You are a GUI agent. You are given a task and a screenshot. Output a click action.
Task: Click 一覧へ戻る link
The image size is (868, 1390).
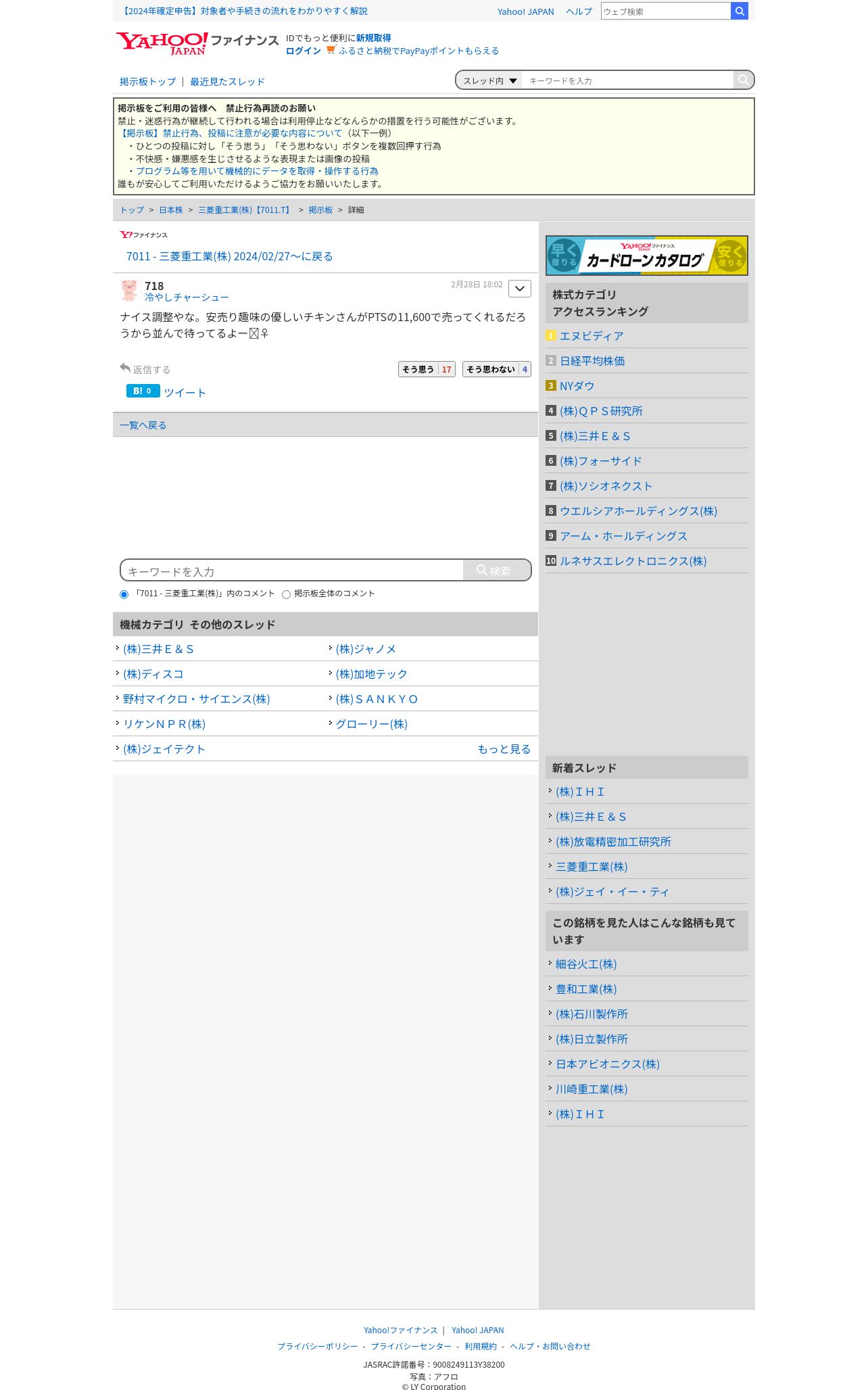coord(143,425)
